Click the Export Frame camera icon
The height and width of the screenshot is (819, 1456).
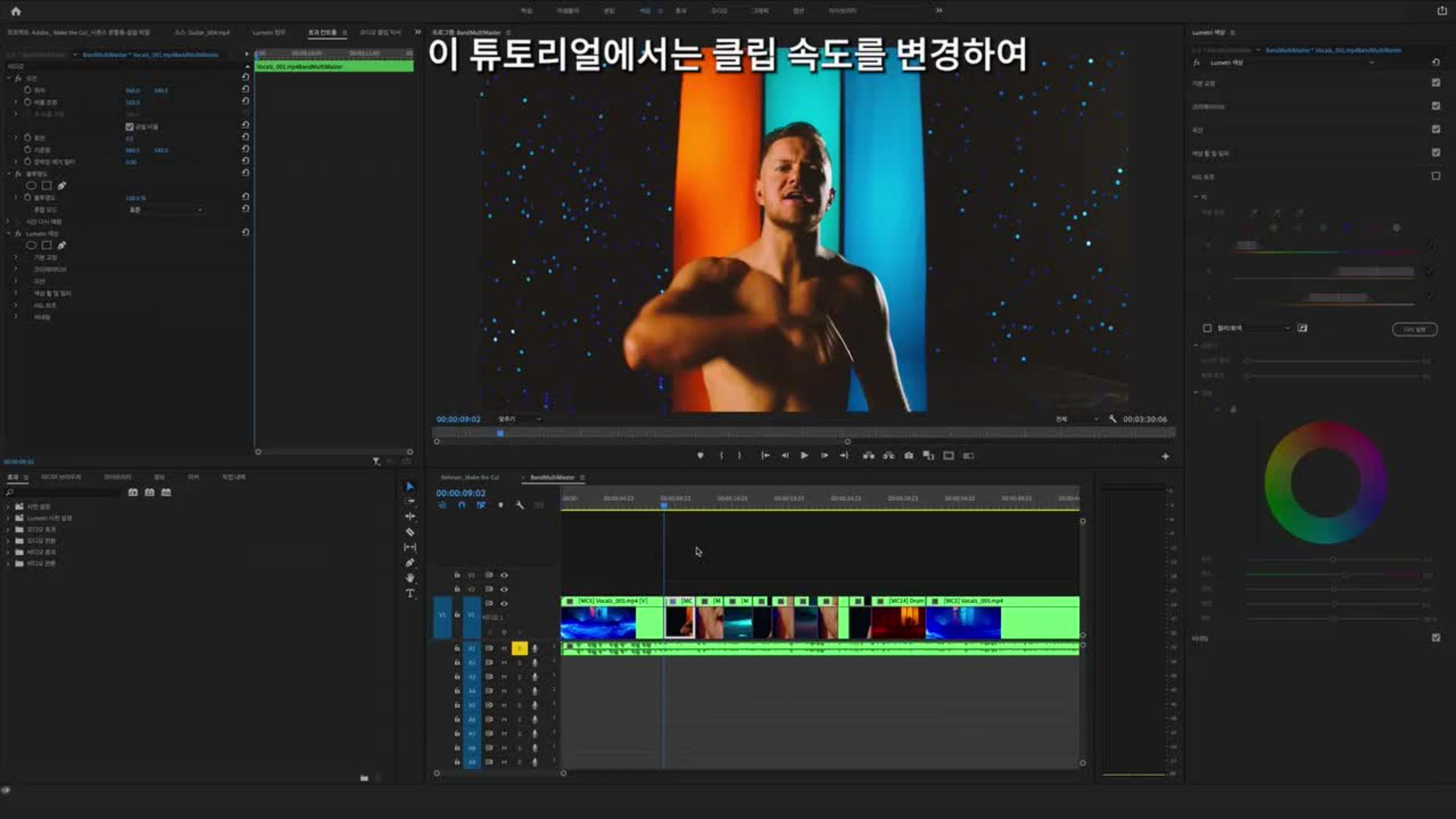pos(908,456)
